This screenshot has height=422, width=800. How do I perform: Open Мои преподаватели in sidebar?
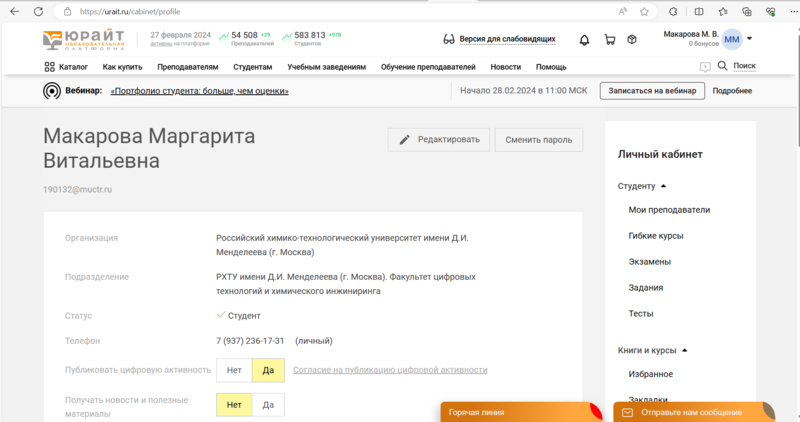point(669,210)
